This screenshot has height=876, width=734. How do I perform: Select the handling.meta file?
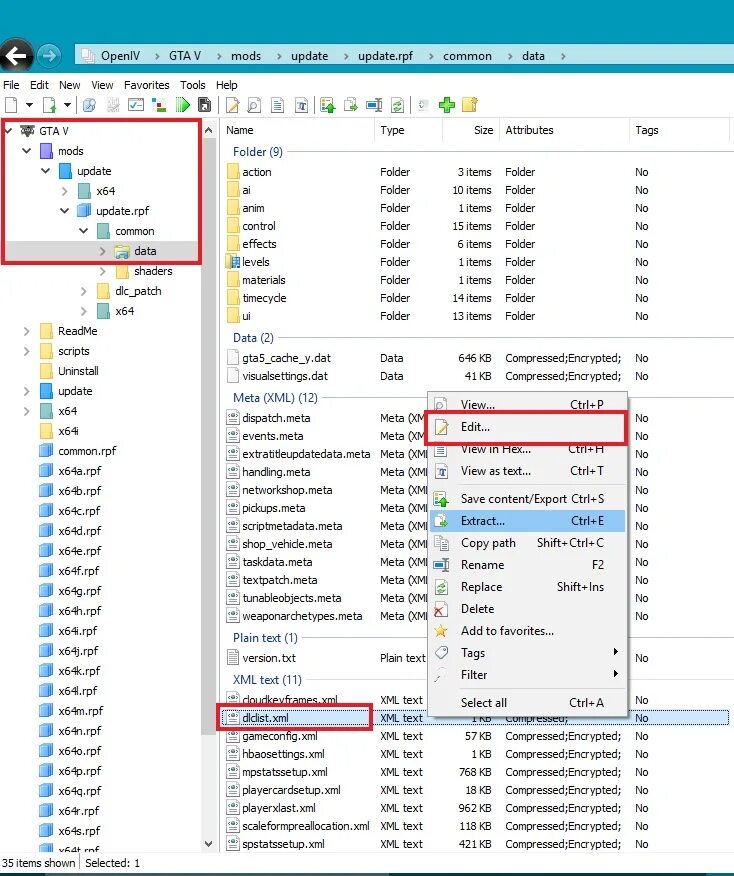pos(276,472)
